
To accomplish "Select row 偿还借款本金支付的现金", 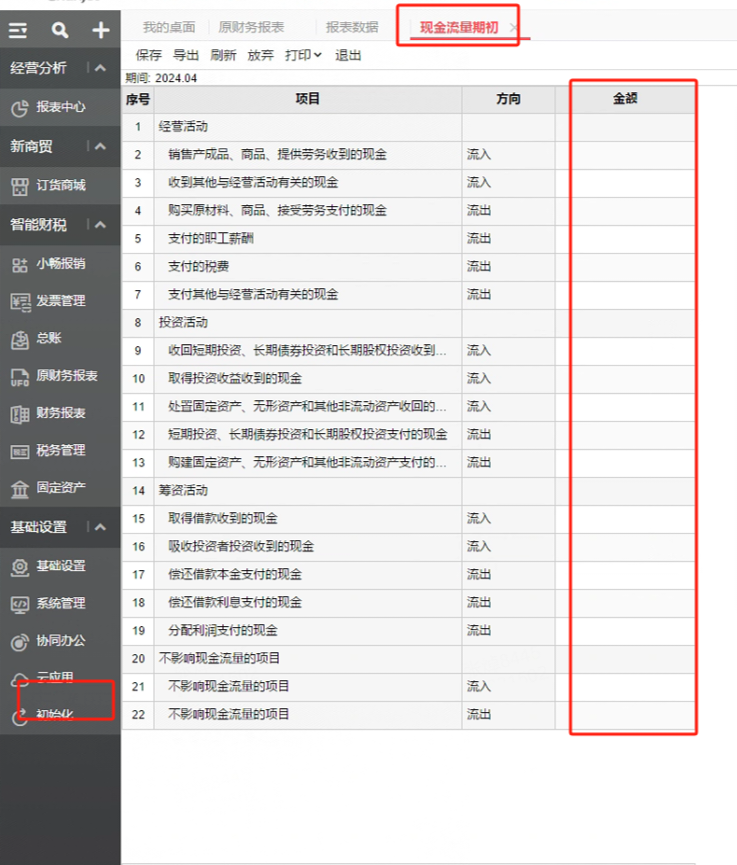I will point(409,575).
